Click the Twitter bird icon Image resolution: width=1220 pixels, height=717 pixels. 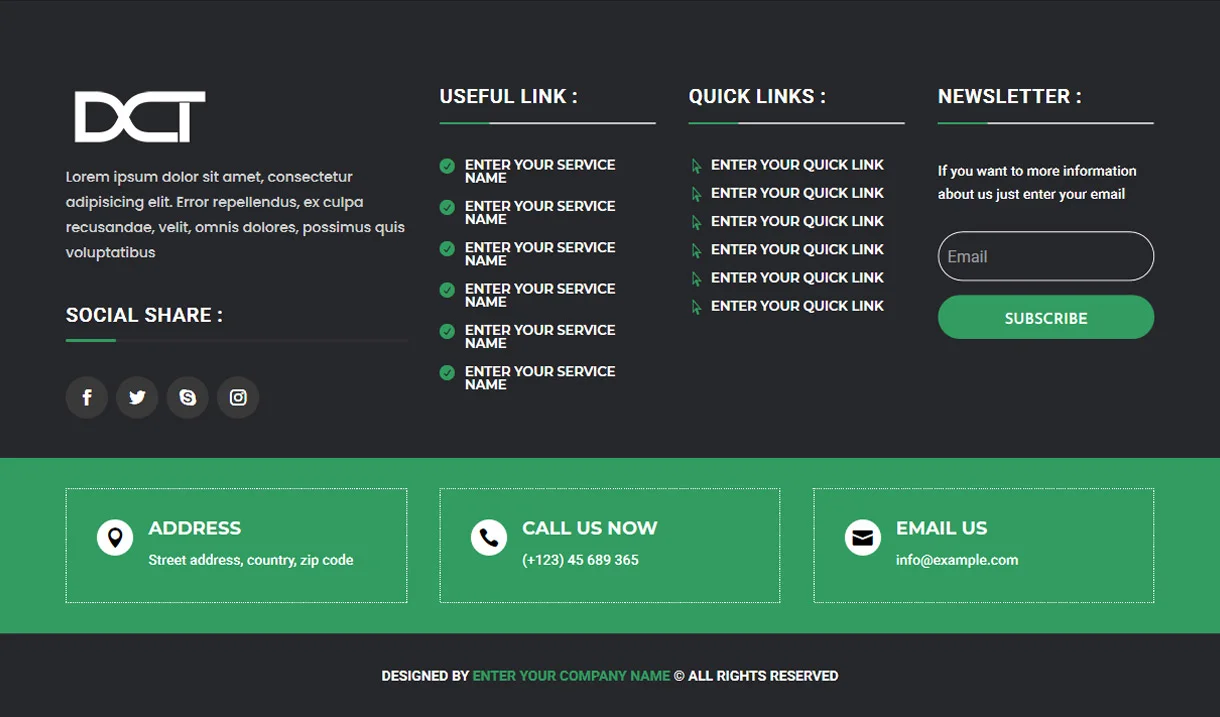(x=137, y=397)
